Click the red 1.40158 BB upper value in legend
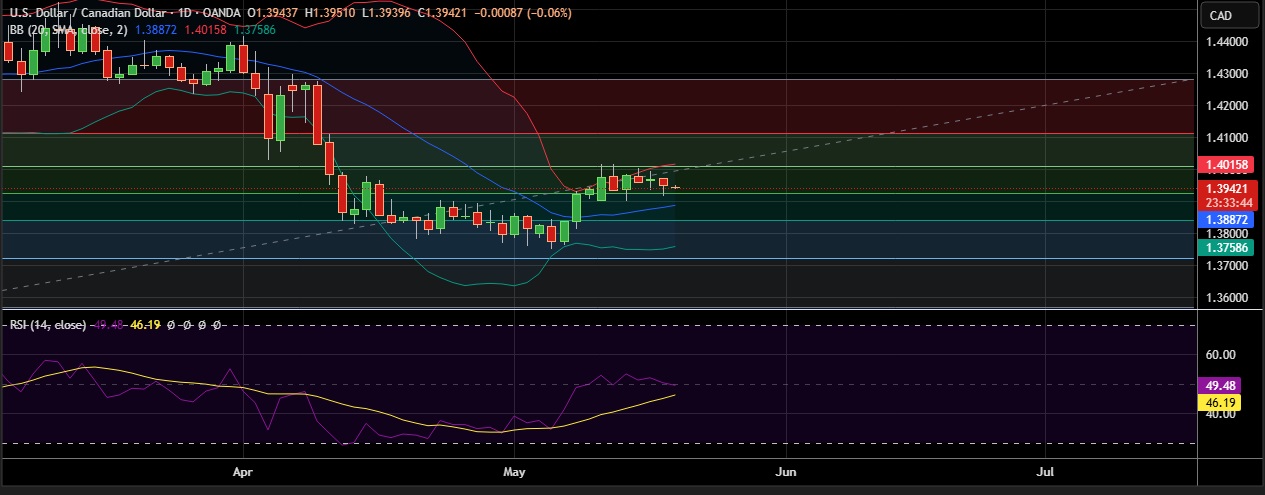 pos(207,30)
